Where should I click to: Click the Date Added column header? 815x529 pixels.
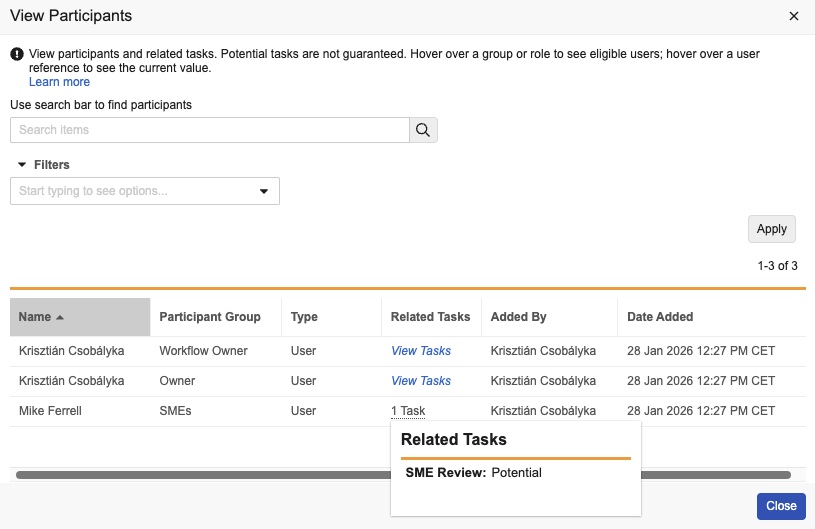coord(660,317)
